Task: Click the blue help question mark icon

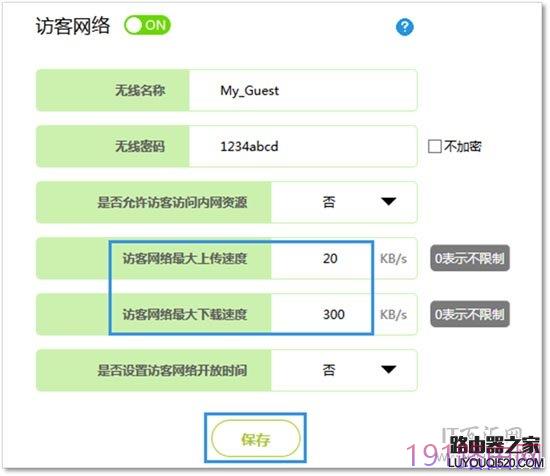Action: tap(404, 27)
